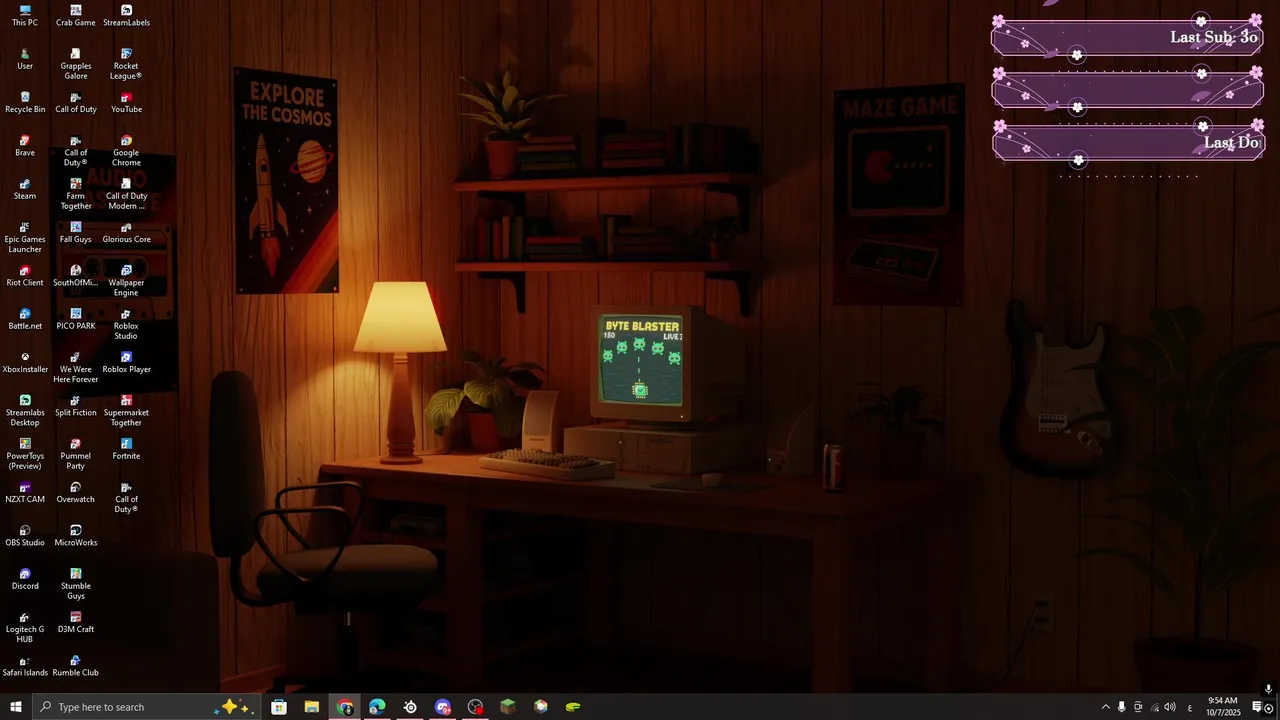Open the Crab Game shortcut
Screen dimensions: 1280x720
pos(76,16)
